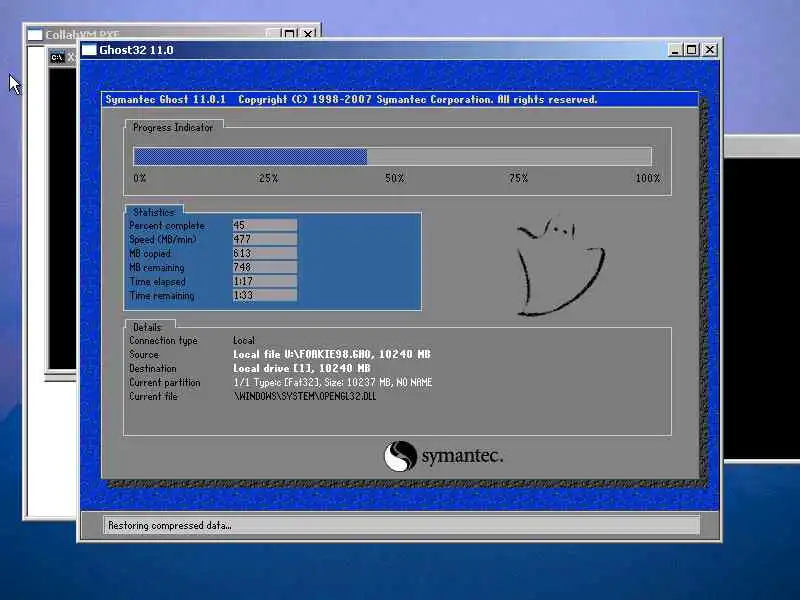Click the 25% progress marker label

tap(268, 178)
